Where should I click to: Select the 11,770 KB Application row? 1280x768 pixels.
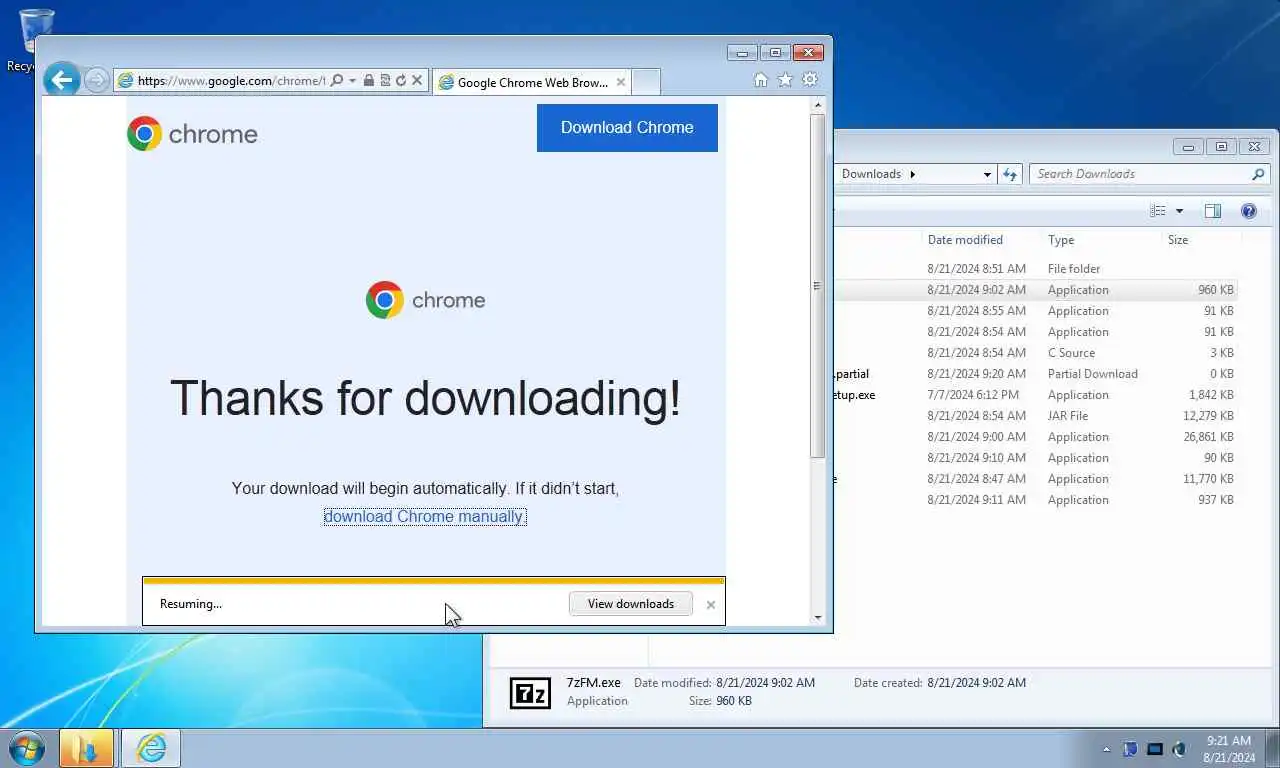click(1036, 479)
